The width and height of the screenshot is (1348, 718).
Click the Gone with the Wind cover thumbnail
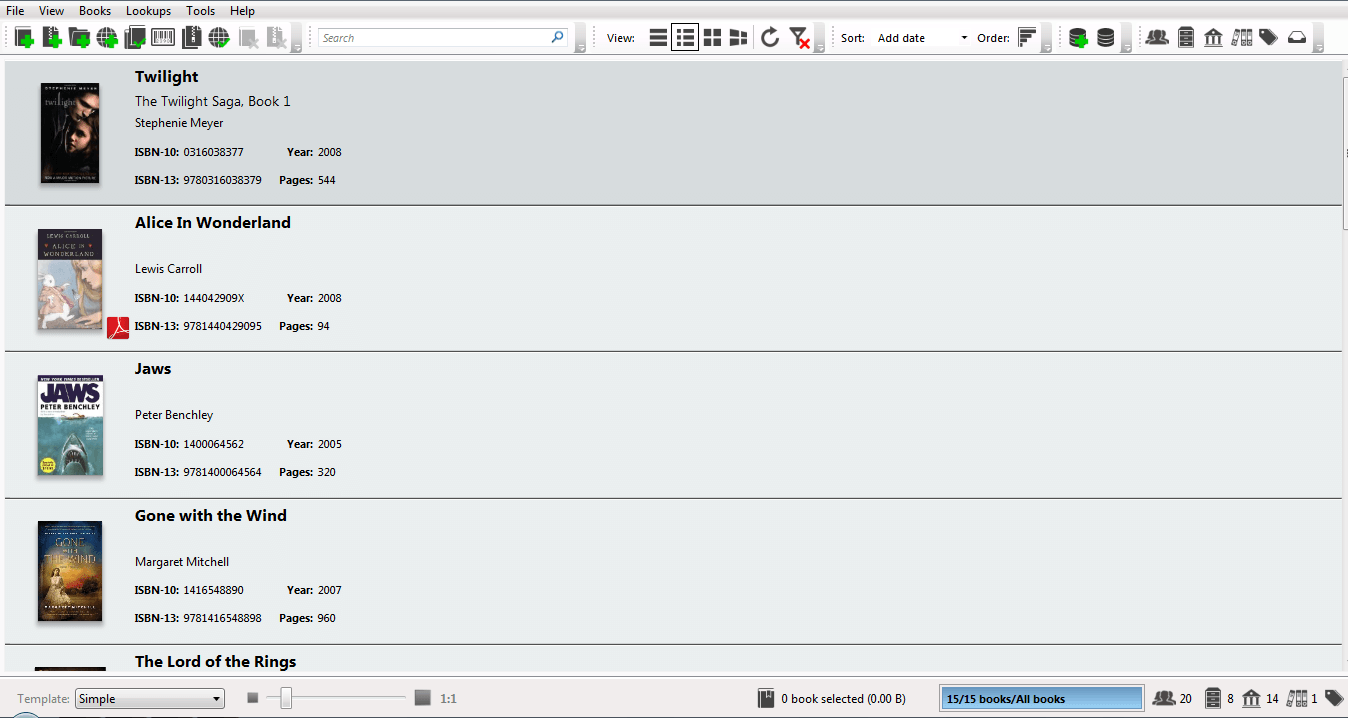70,571
